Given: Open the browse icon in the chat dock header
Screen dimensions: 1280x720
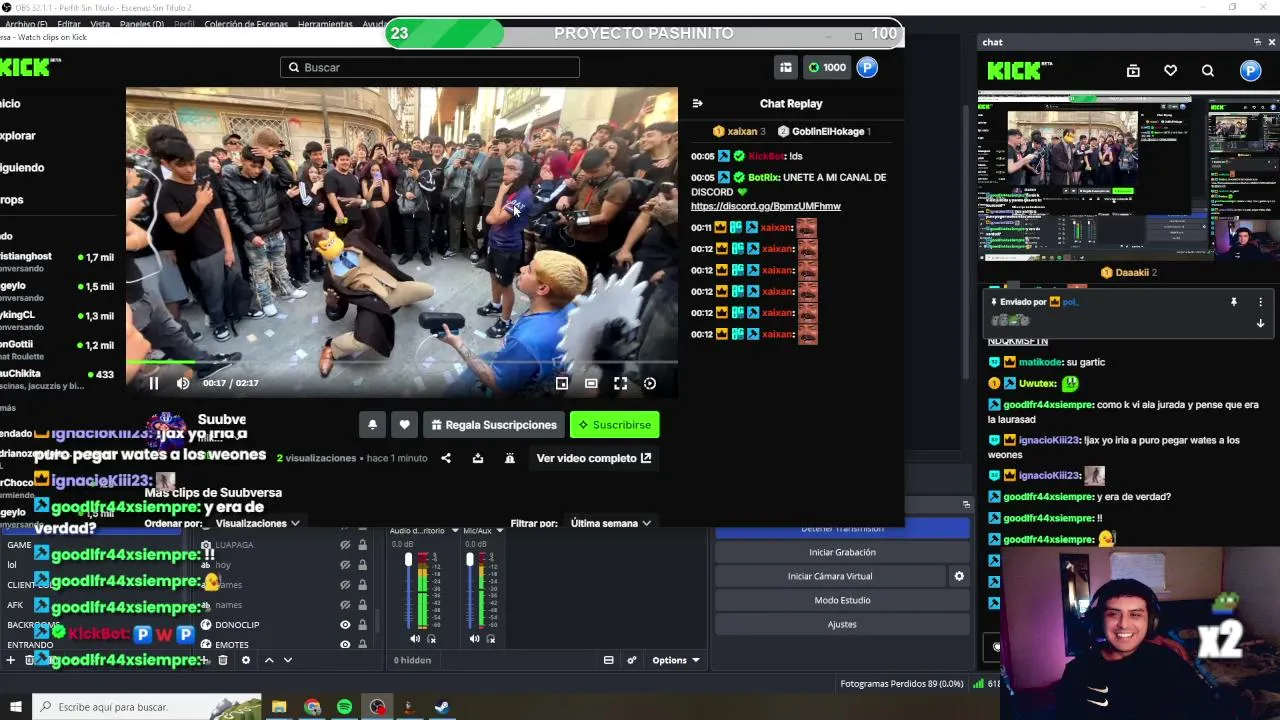Looking at the screenshot, I should pos(1133,71).
